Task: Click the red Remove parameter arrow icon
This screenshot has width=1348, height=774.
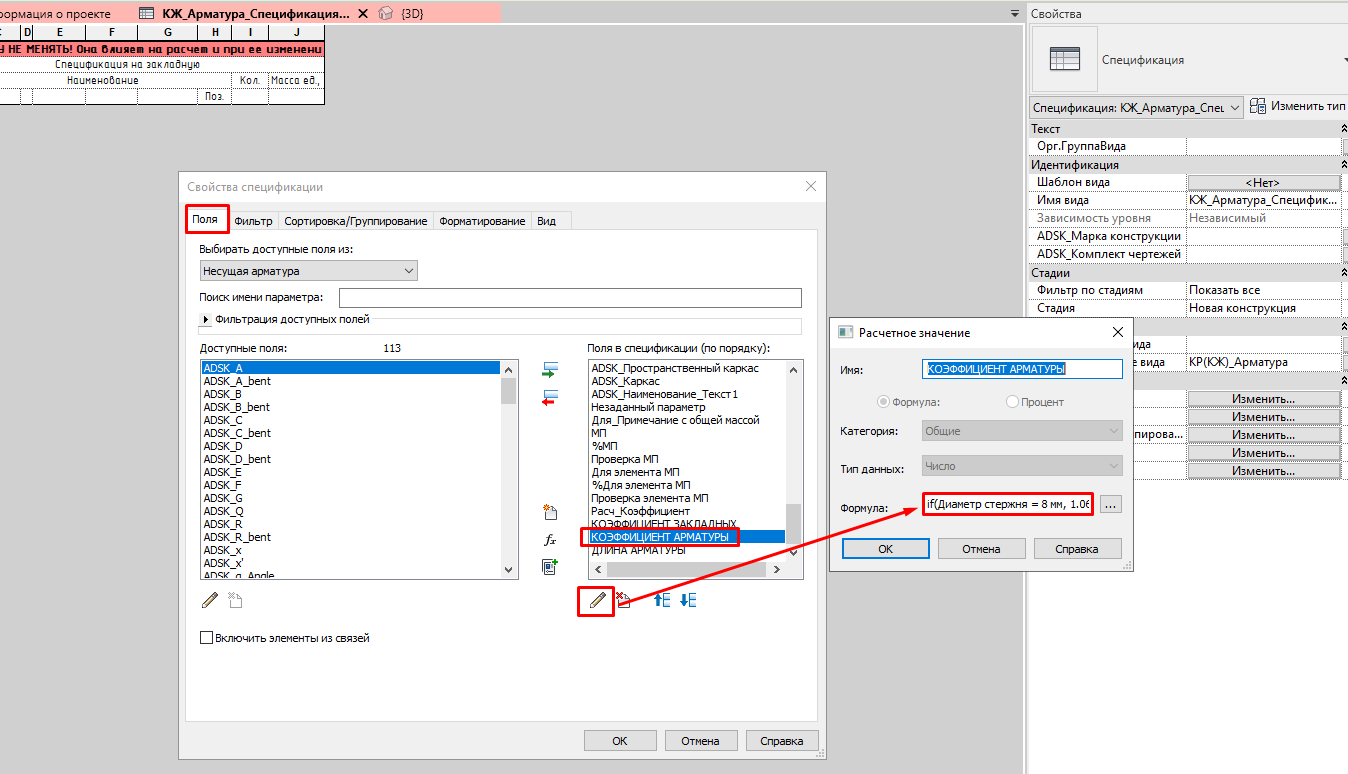Action: pyautogui.click(x=549, y=397)
